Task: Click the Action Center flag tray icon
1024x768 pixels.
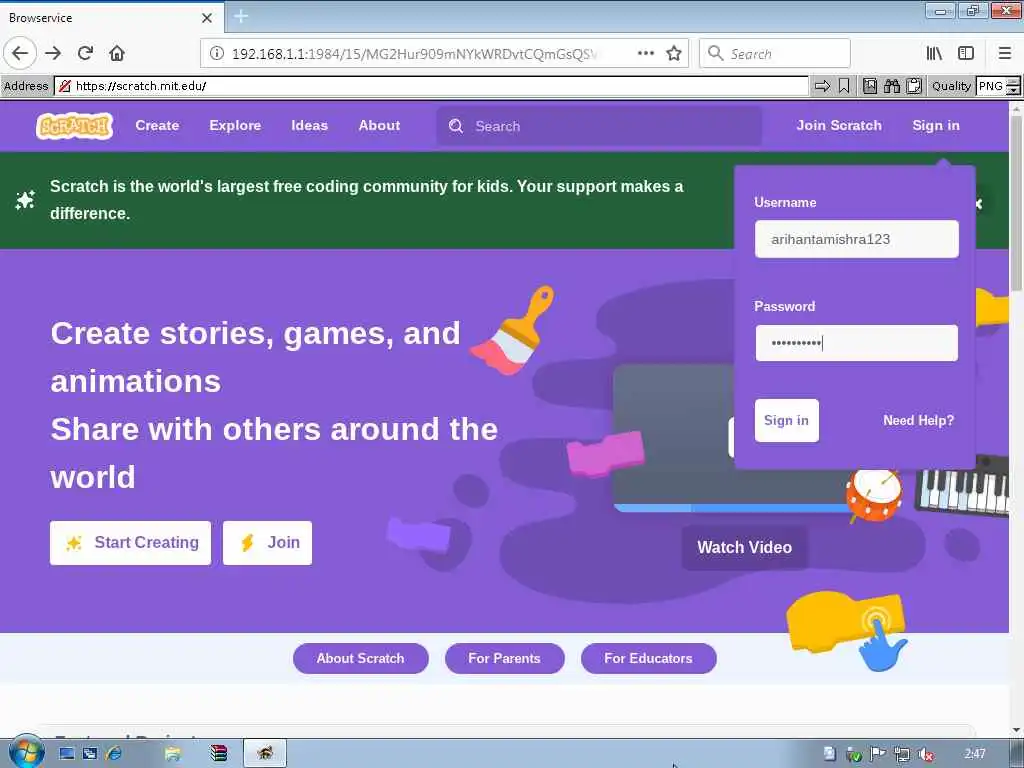Action: [878, 754]
